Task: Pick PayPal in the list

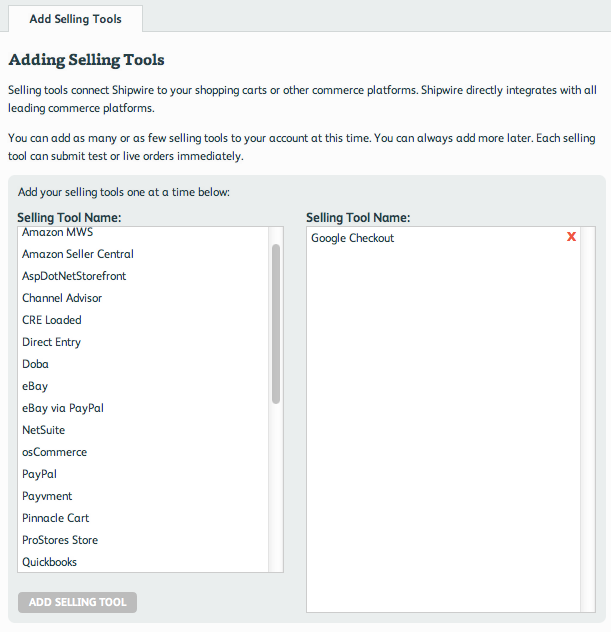Action: tap(39, 474)
